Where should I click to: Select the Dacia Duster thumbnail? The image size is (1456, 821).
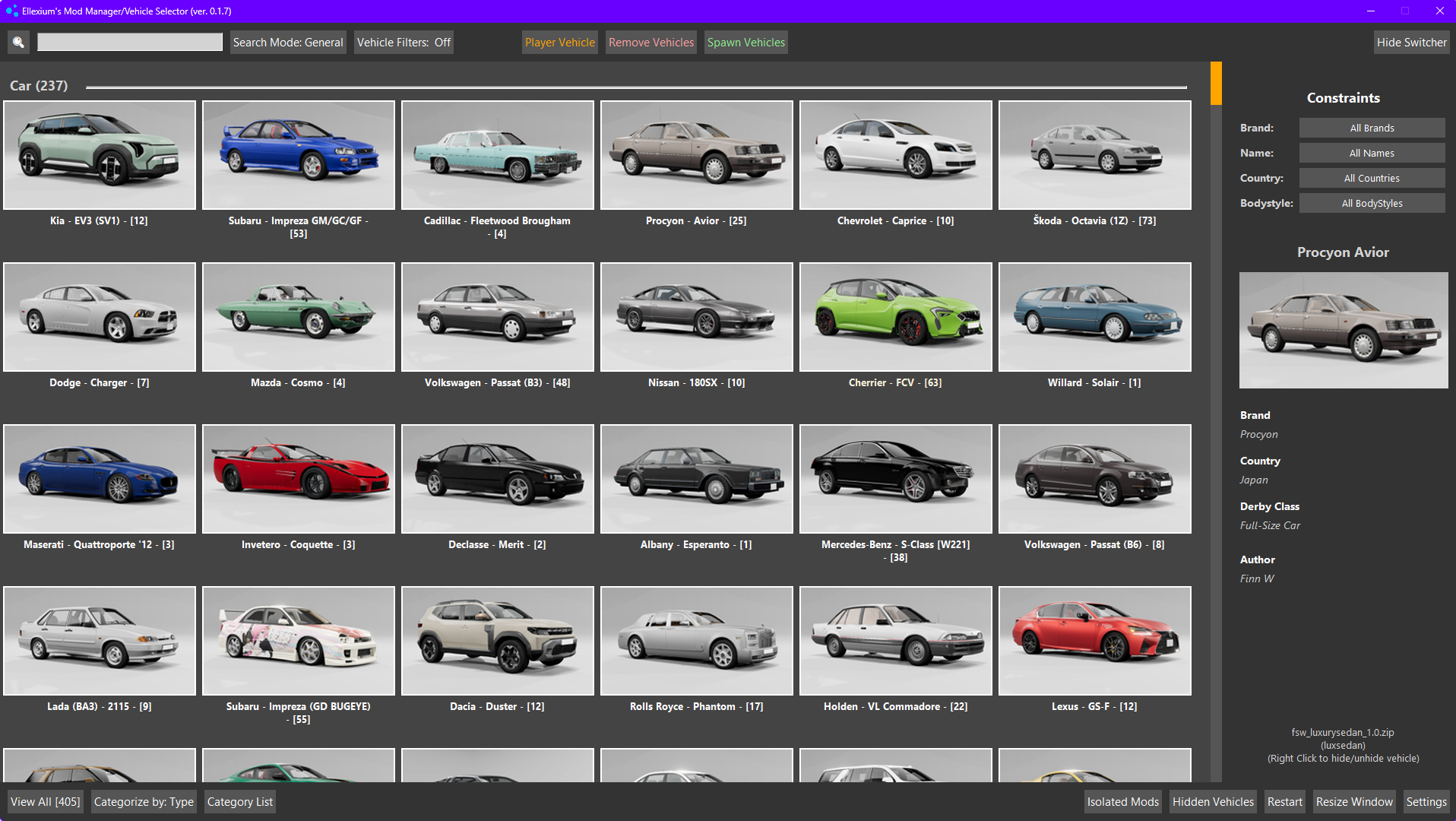498,641
